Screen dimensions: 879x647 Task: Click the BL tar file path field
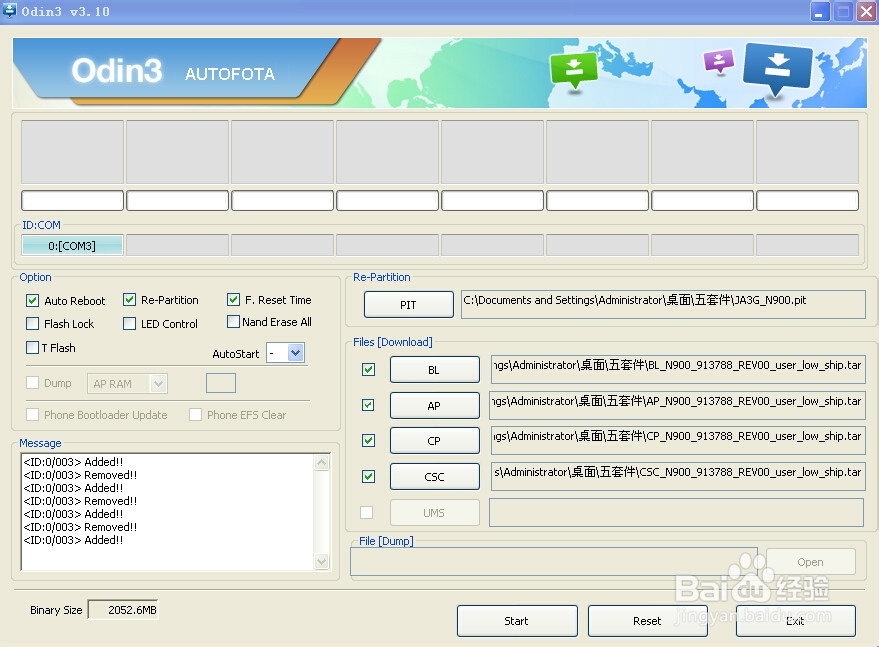point(677,369)
